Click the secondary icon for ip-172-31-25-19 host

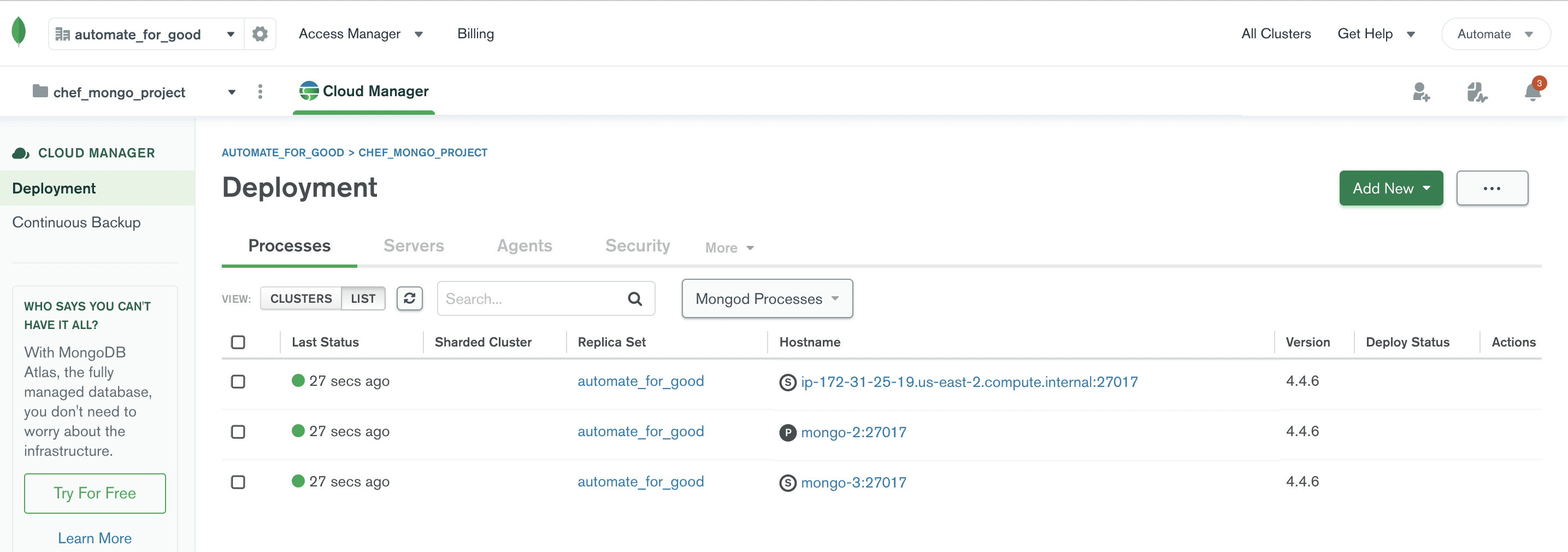(x=788, y=382)
